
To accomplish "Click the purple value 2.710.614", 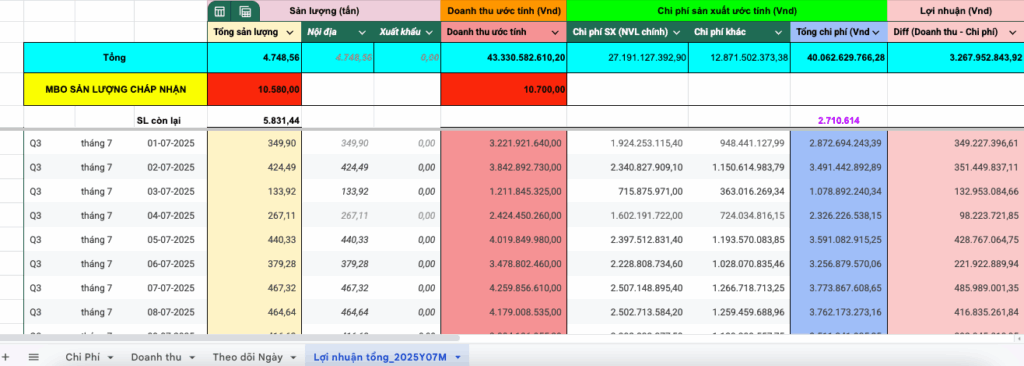I will (x=839, y=120).
